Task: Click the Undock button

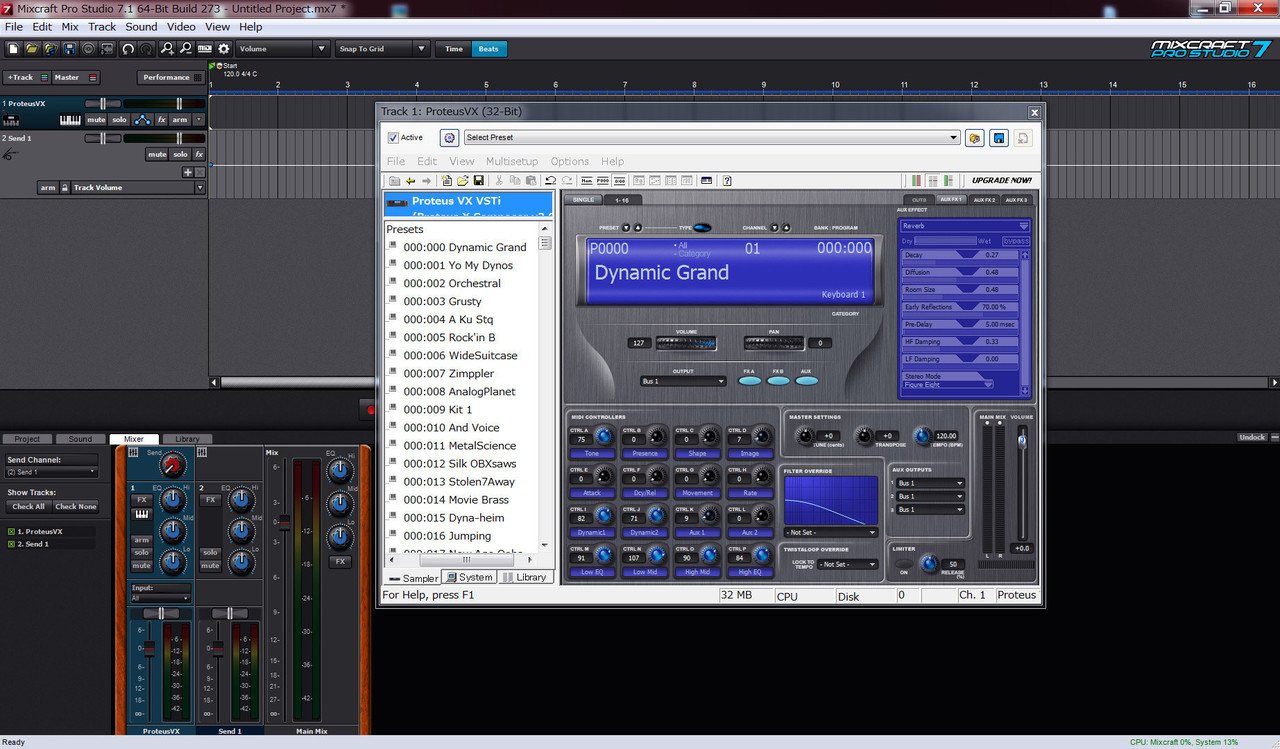Action: [x=1252, y=437]
